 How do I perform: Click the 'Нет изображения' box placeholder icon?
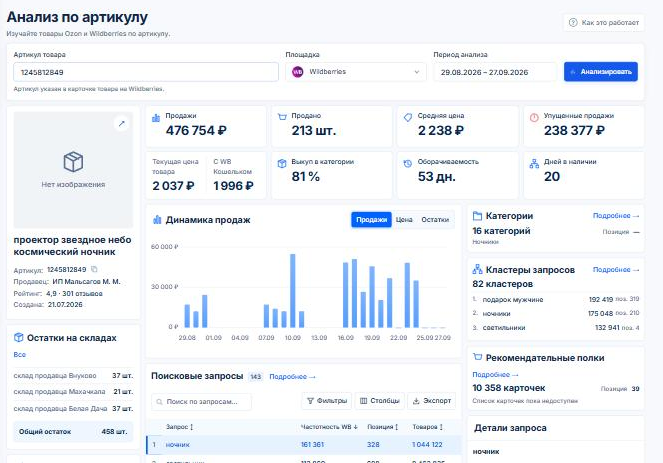pos(73,162)
